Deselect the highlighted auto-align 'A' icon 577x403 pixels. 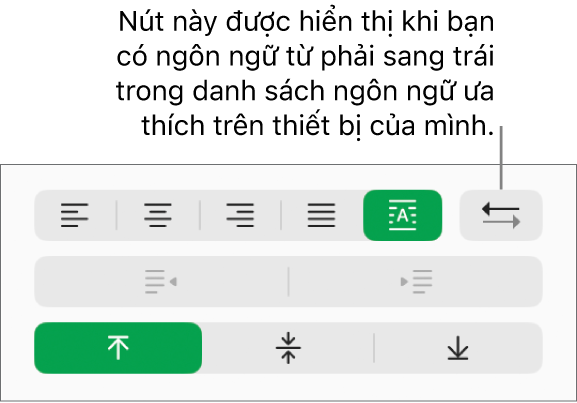(403, 215)
